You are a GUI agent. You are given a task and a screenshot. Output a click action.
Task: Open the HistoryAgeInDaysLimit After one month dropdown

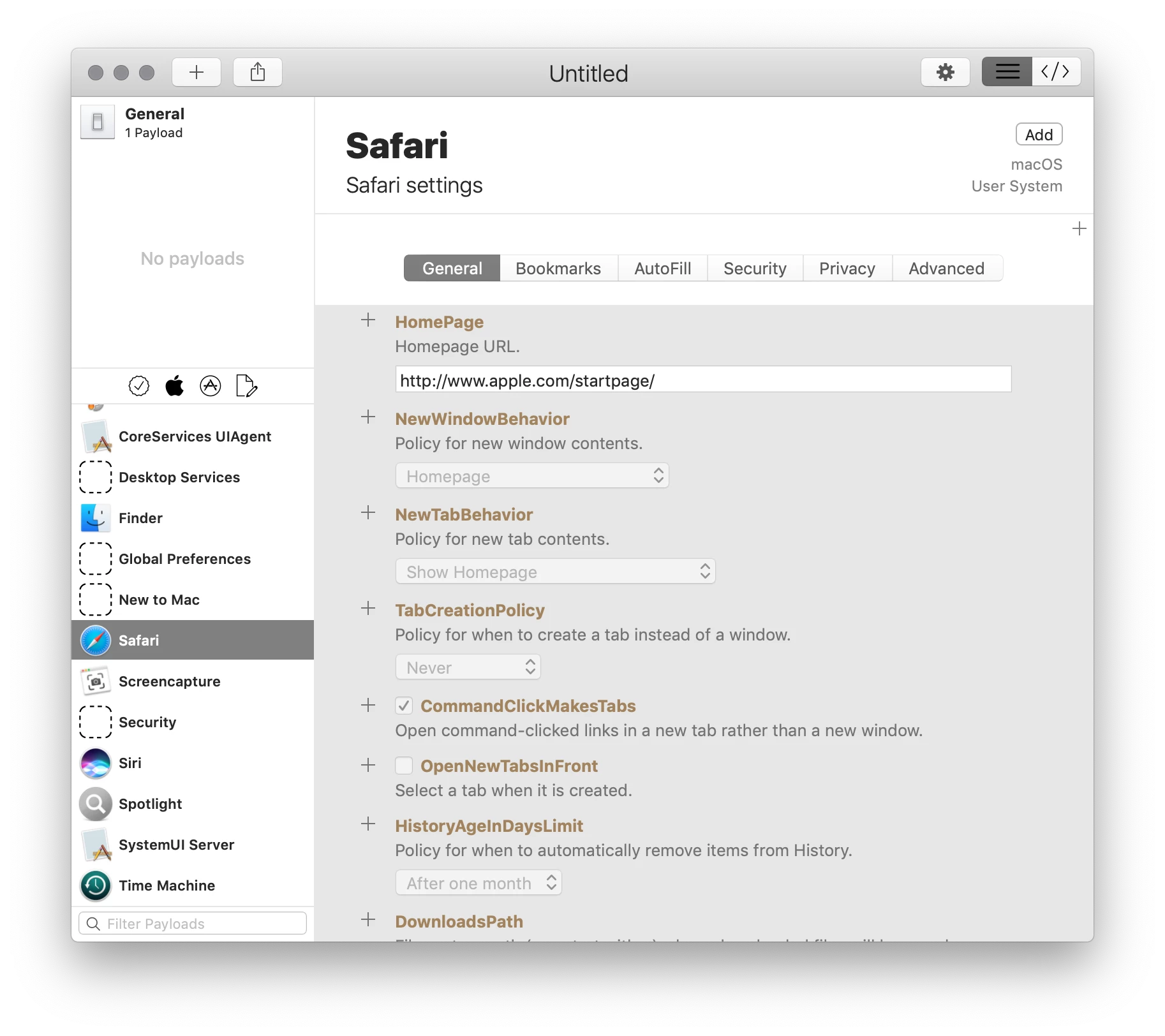(x=479, y=883)
